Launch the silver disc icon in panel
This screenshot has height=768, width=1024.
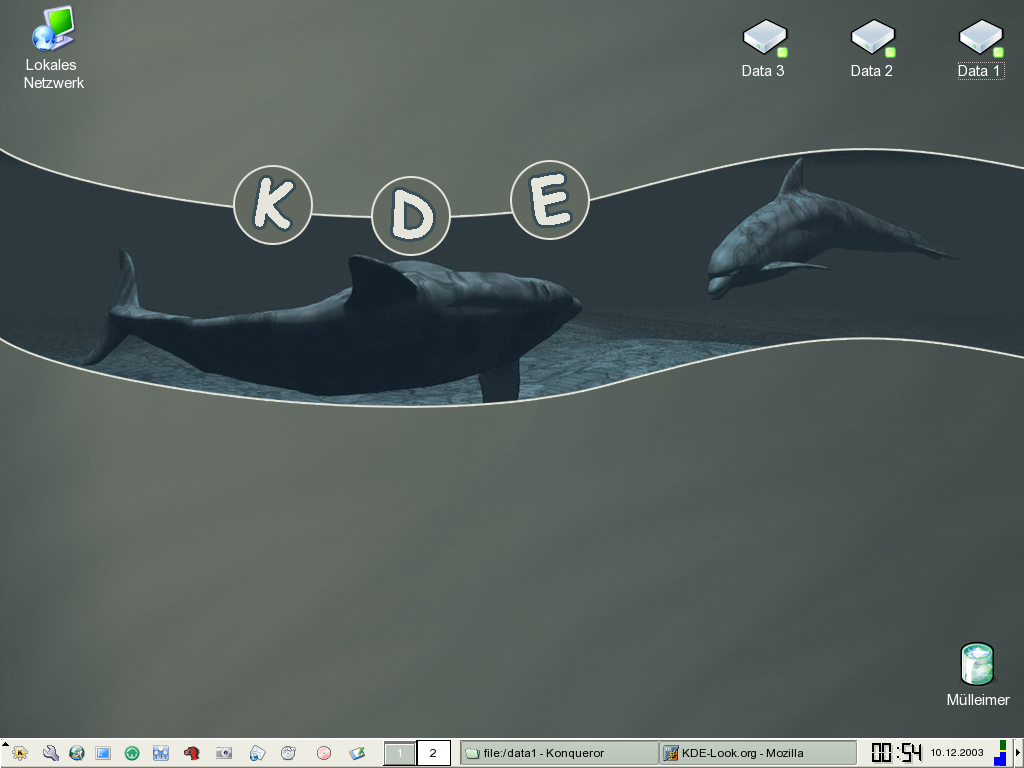click(x=289, y=753)
